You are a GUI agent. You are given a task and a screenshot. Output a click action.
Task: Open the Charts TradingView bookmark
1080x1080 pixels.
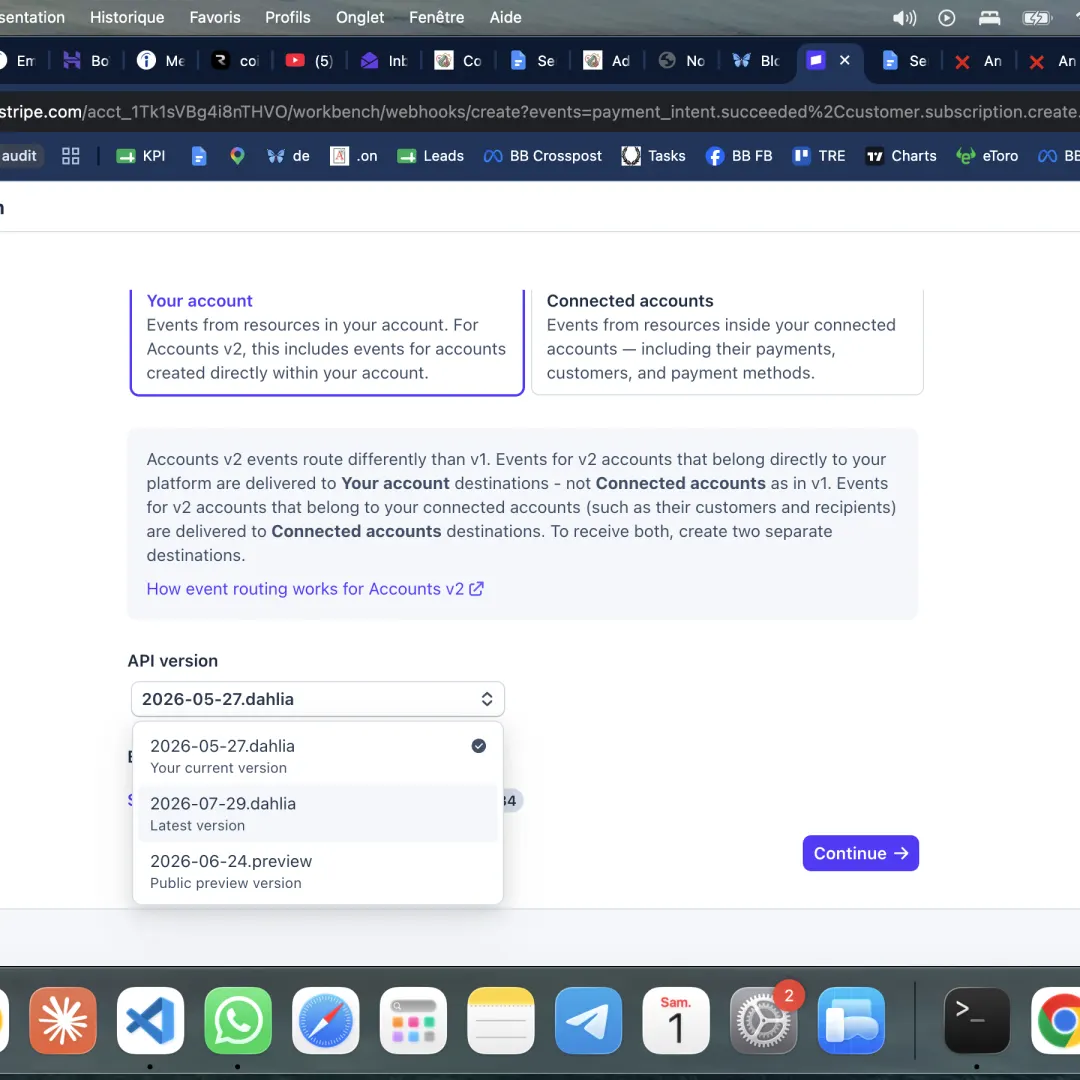point(901,156)
